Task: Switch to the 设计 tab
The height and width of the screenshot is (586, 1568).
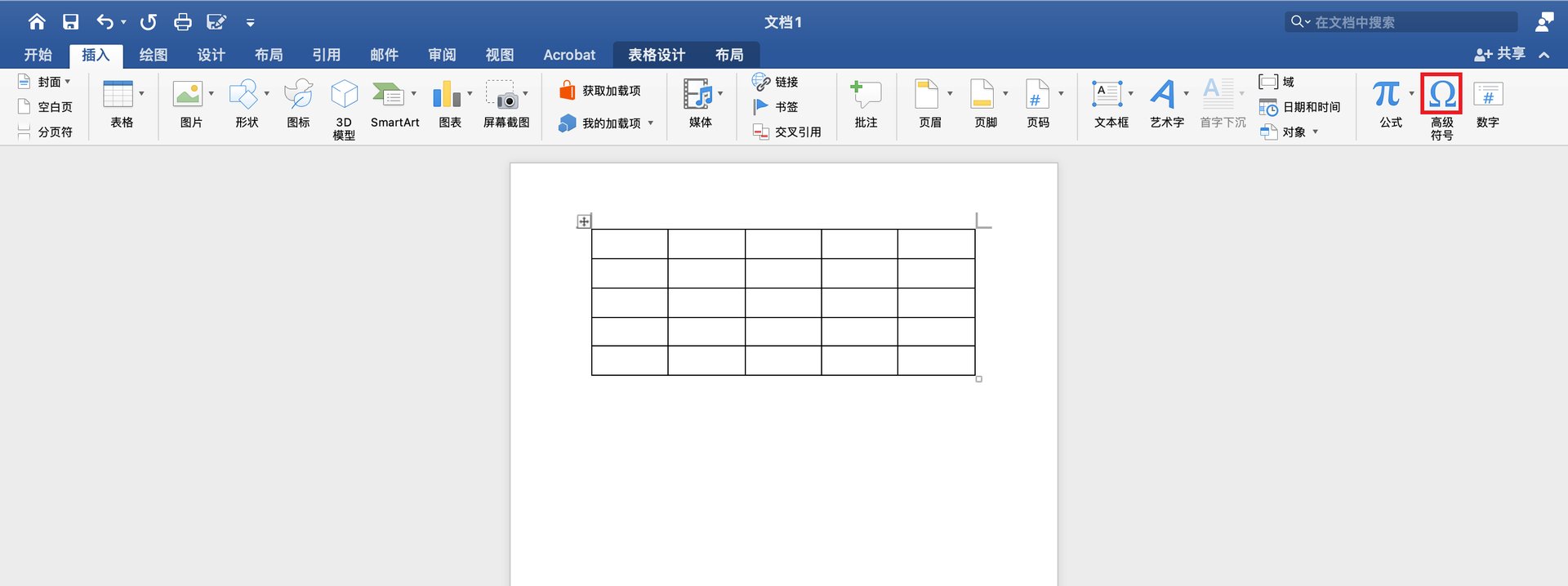Action: (x=211, y=55)
